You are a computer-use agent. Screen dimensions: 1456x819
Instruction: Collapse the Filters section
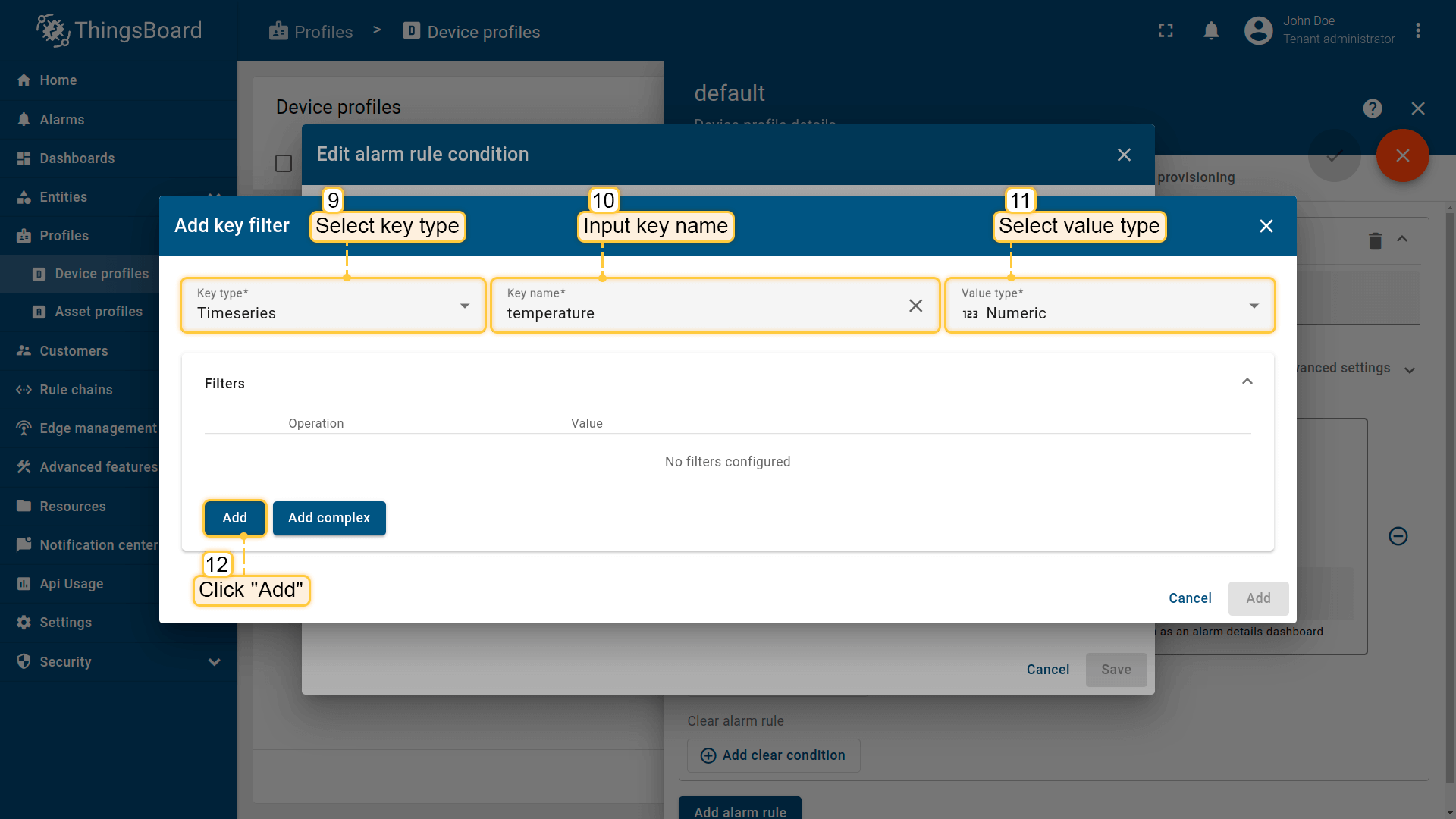tap(1247, 381)
